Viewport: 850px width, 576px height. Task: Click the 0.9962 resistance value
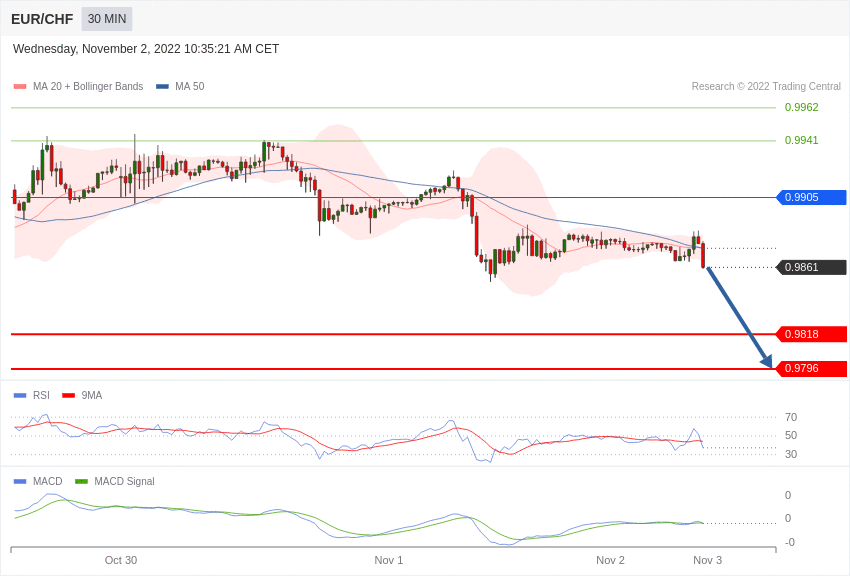coord(801,107)
